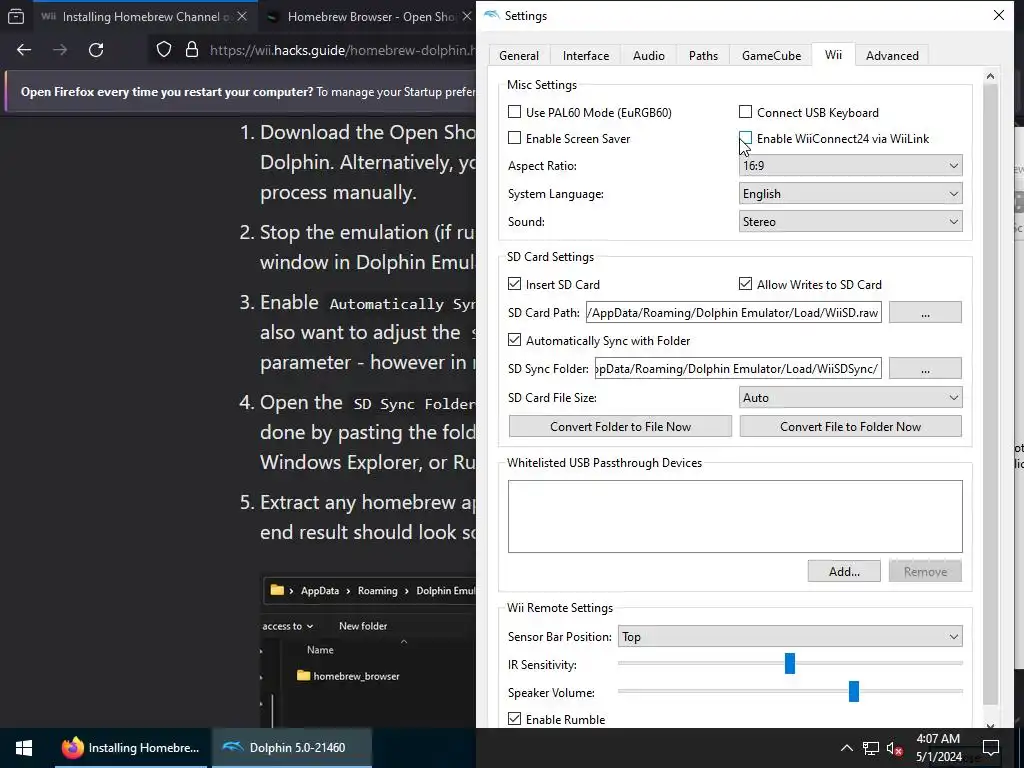Click the SD Card Path text field
The height and width of the screenshot is (768, 1024).
734,312
